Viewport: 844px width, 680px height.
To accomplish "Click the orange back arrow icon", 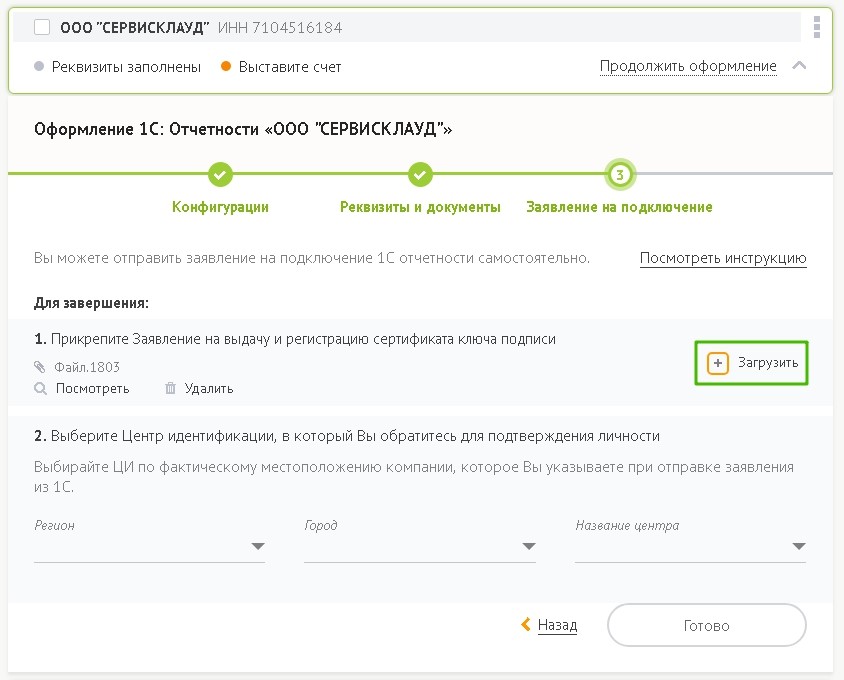I will tap(526, 625).
